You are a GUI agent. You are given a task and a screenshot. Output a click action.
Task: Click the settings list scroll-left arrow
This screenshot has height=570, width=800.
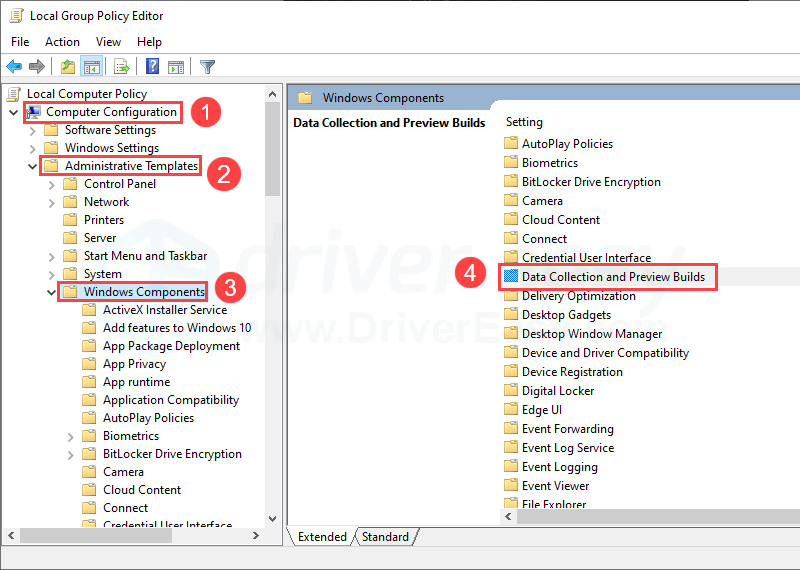508,516
